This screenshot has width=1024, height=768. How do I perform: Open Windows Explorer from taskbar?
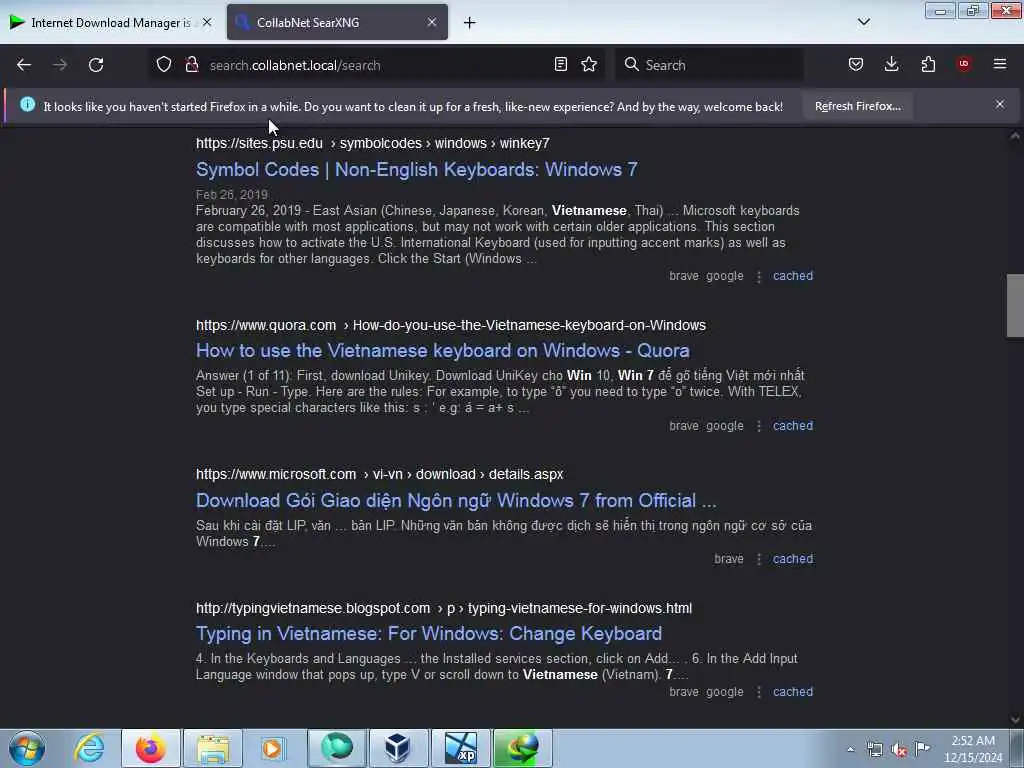click(x=213, y=748)
